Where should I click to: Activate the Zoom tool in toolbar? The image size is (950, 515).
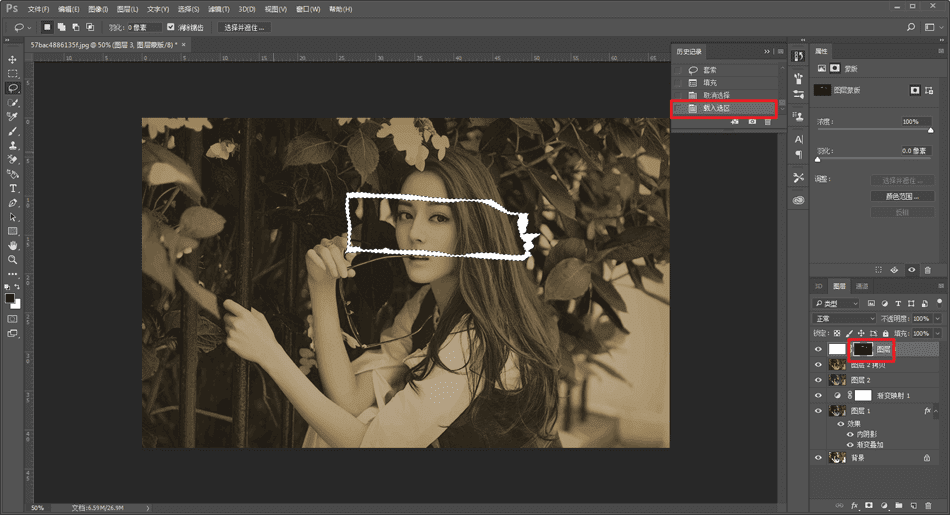[13, 259]
